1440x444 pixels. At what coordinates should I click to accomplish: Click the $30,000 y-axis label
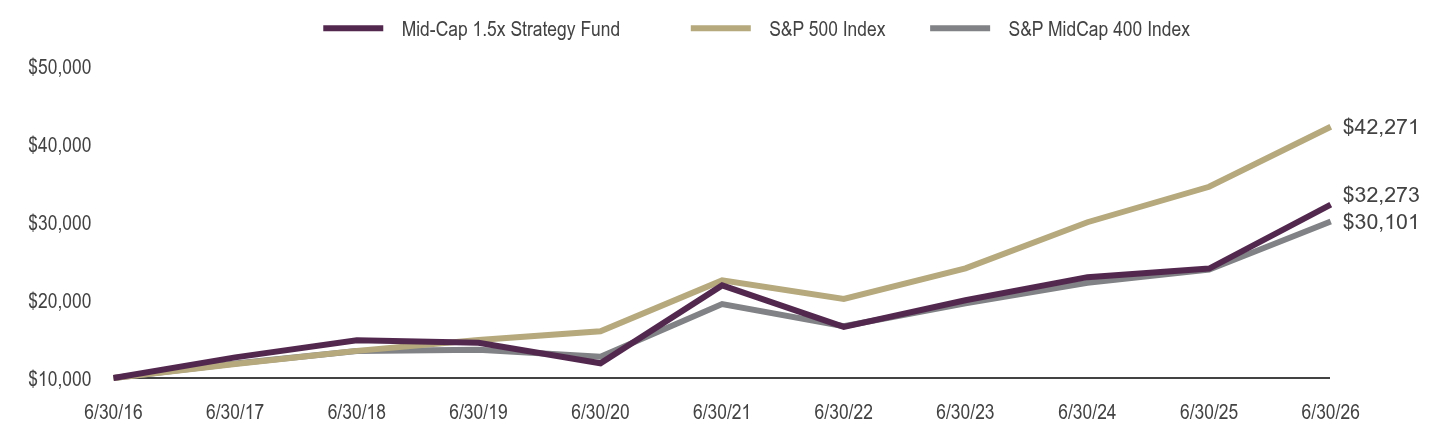[x=62, y=223]
